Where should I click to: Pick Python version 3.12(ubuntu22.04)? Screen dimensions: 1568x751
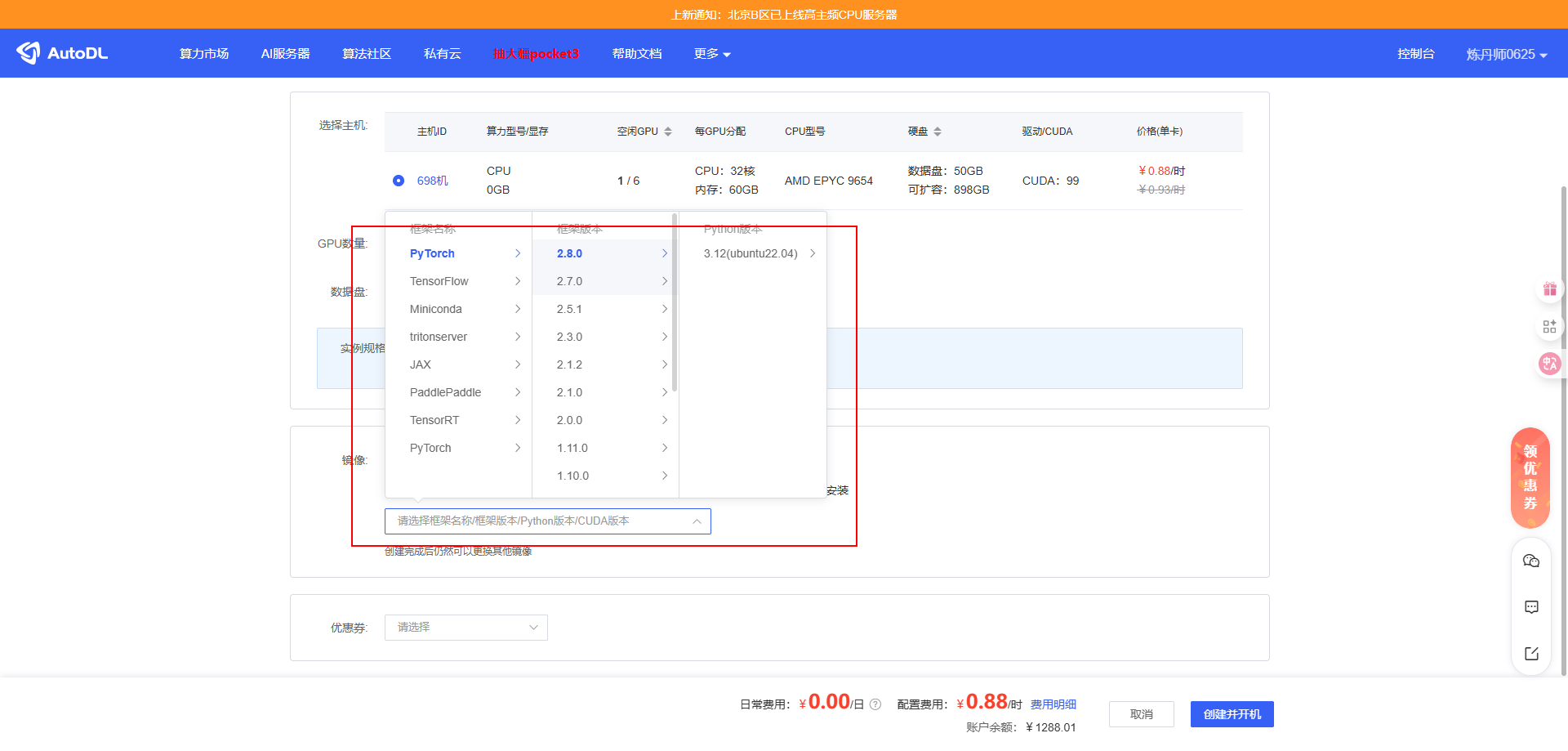point(753,253)
